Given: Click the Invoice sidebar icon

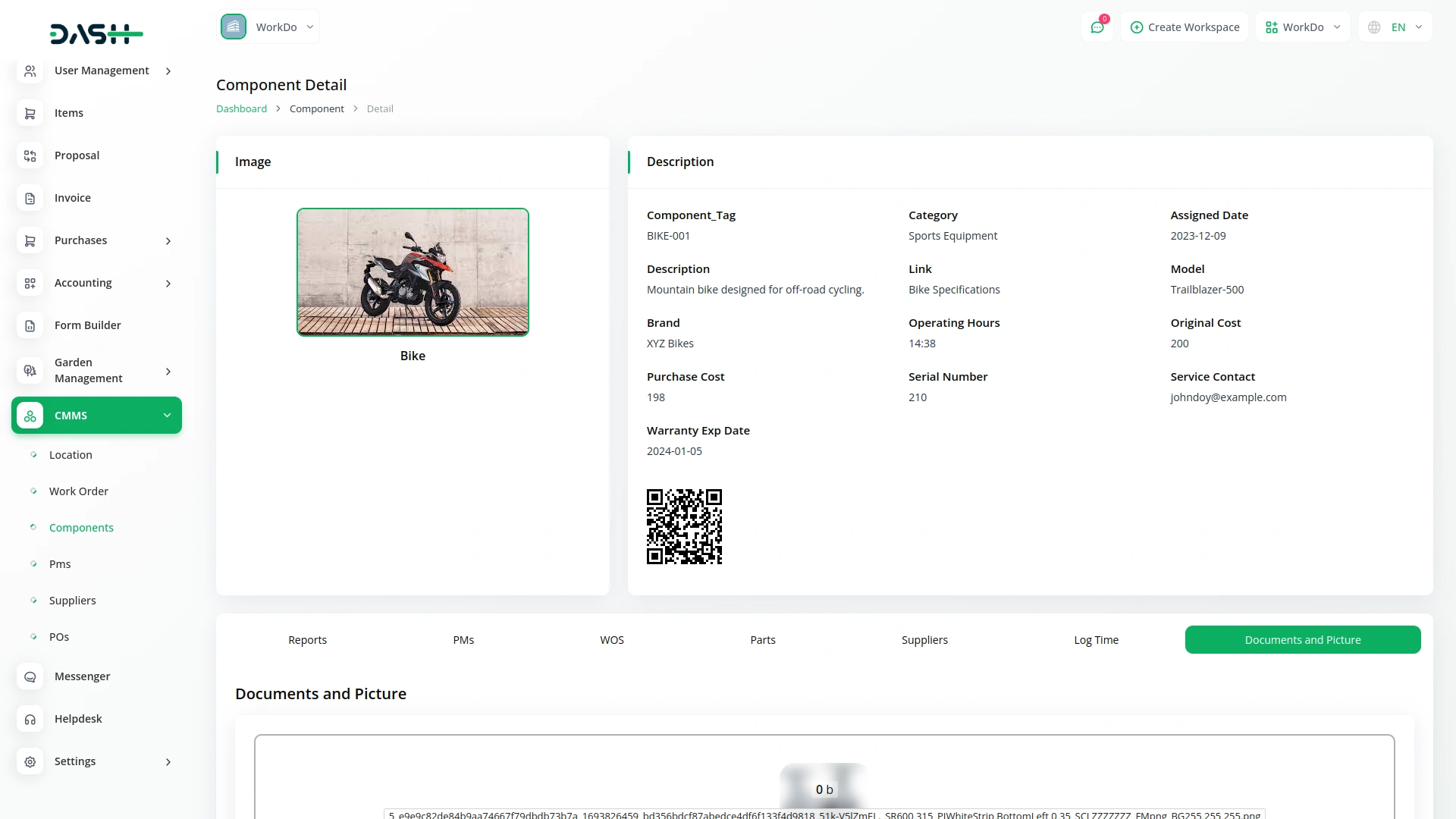Looking at the screenshot, I should (x=30, y=198).
